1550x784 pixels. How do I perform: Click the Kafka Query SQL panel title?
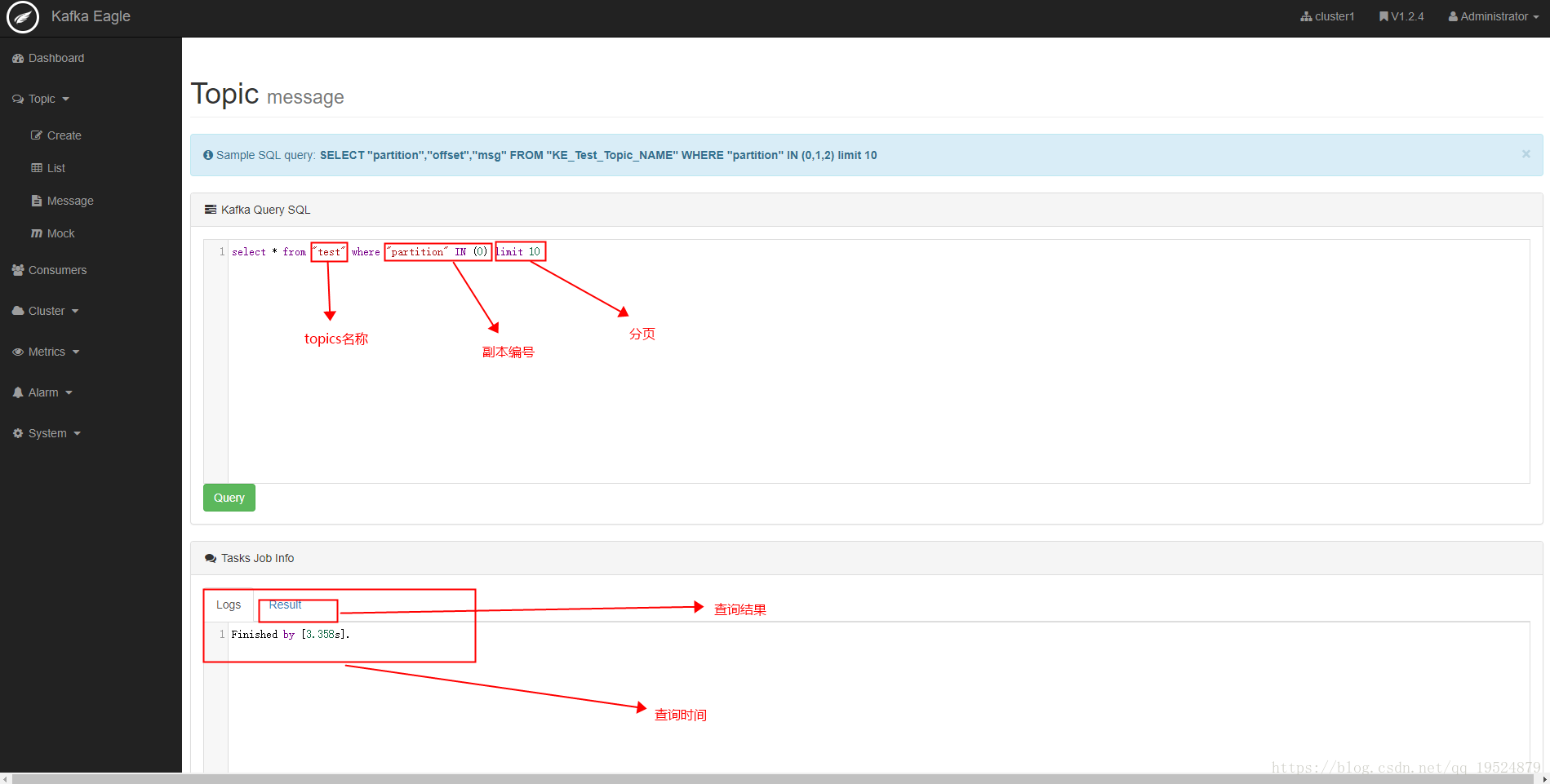pos(265,210)
